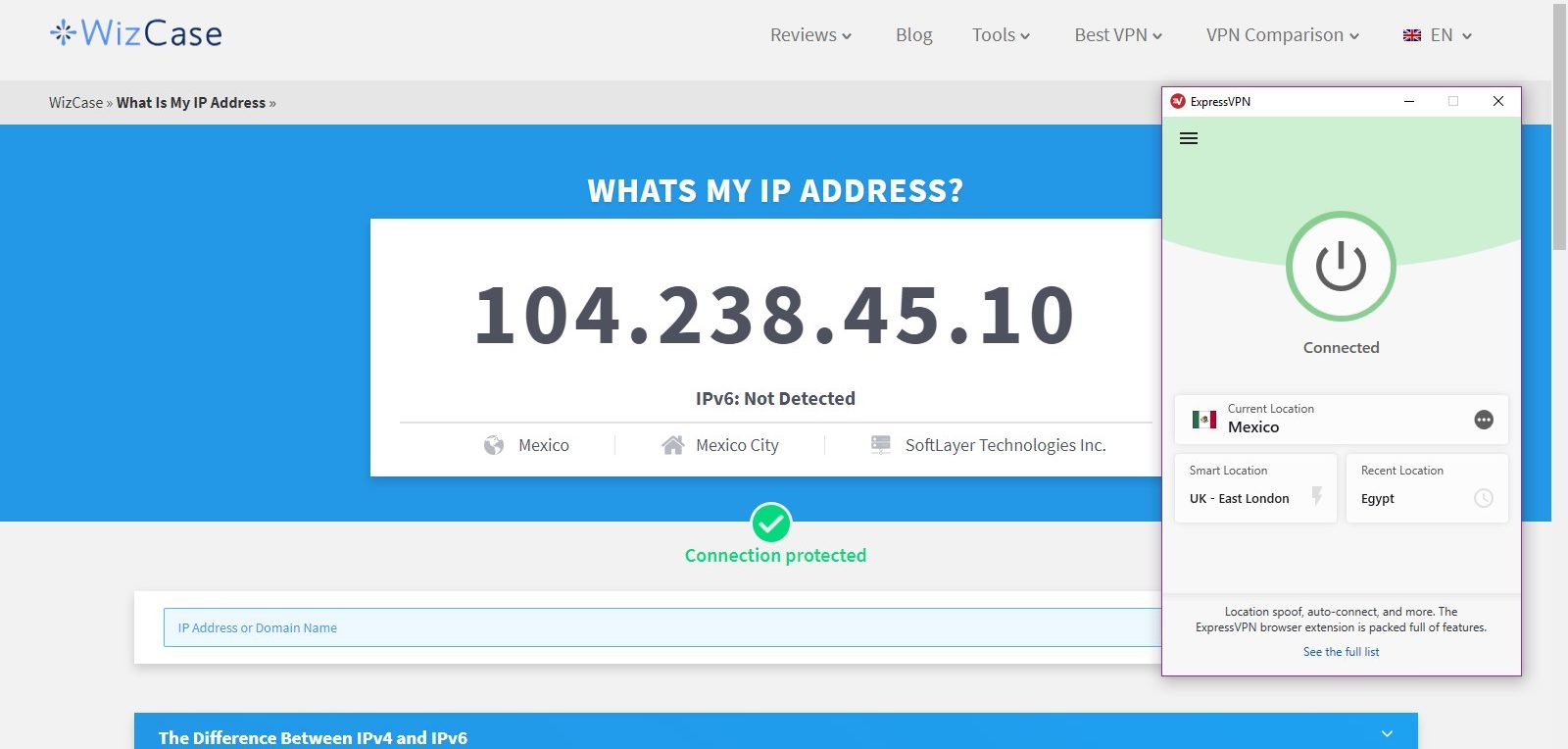Click the Mexico flag in Current Location
Screen dimensions: 1568x749
coord(1204,419)
